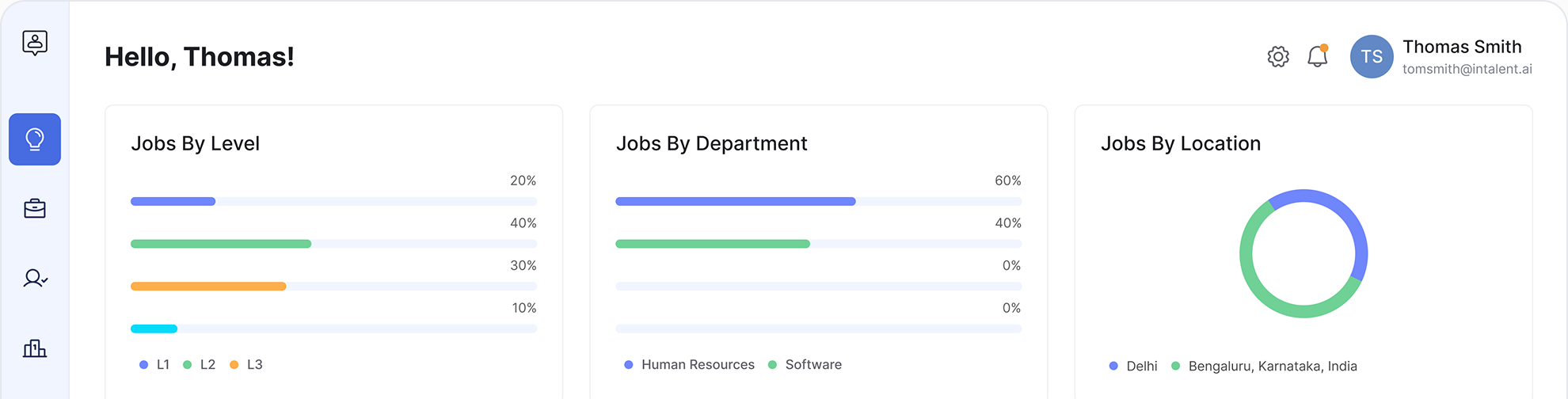Click the Thomas Smith profile name
Image resolution: width=1568 pixels, height=399 pixels.
click(1462, 47)
